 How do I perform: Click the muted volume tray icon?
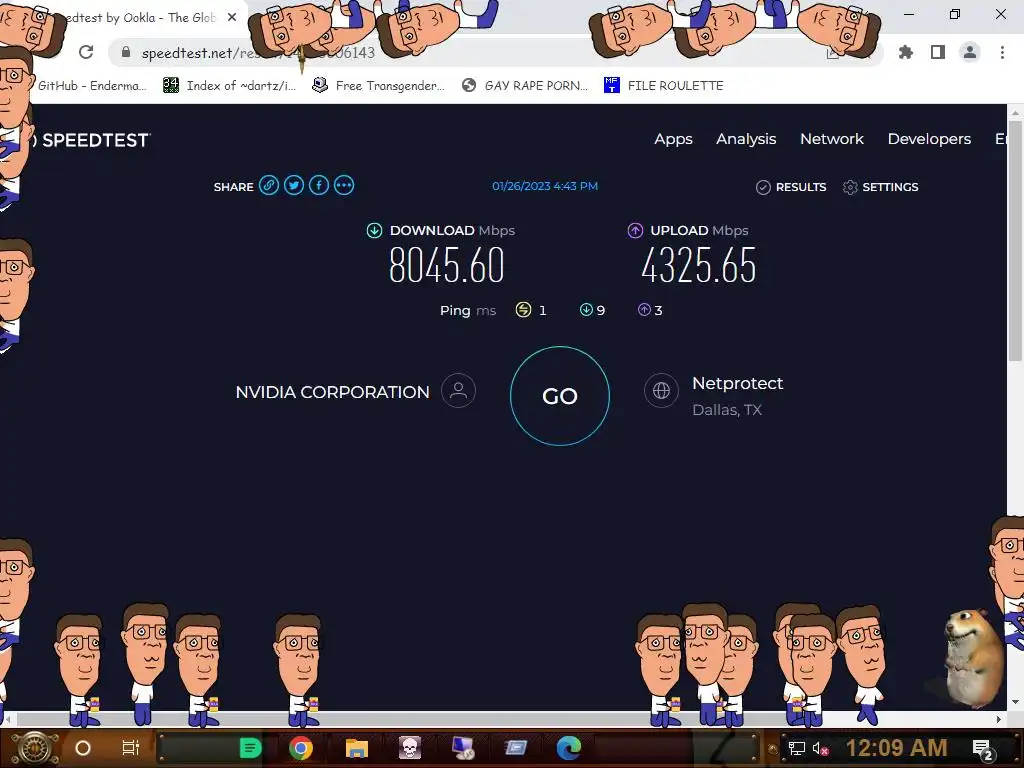820,749
